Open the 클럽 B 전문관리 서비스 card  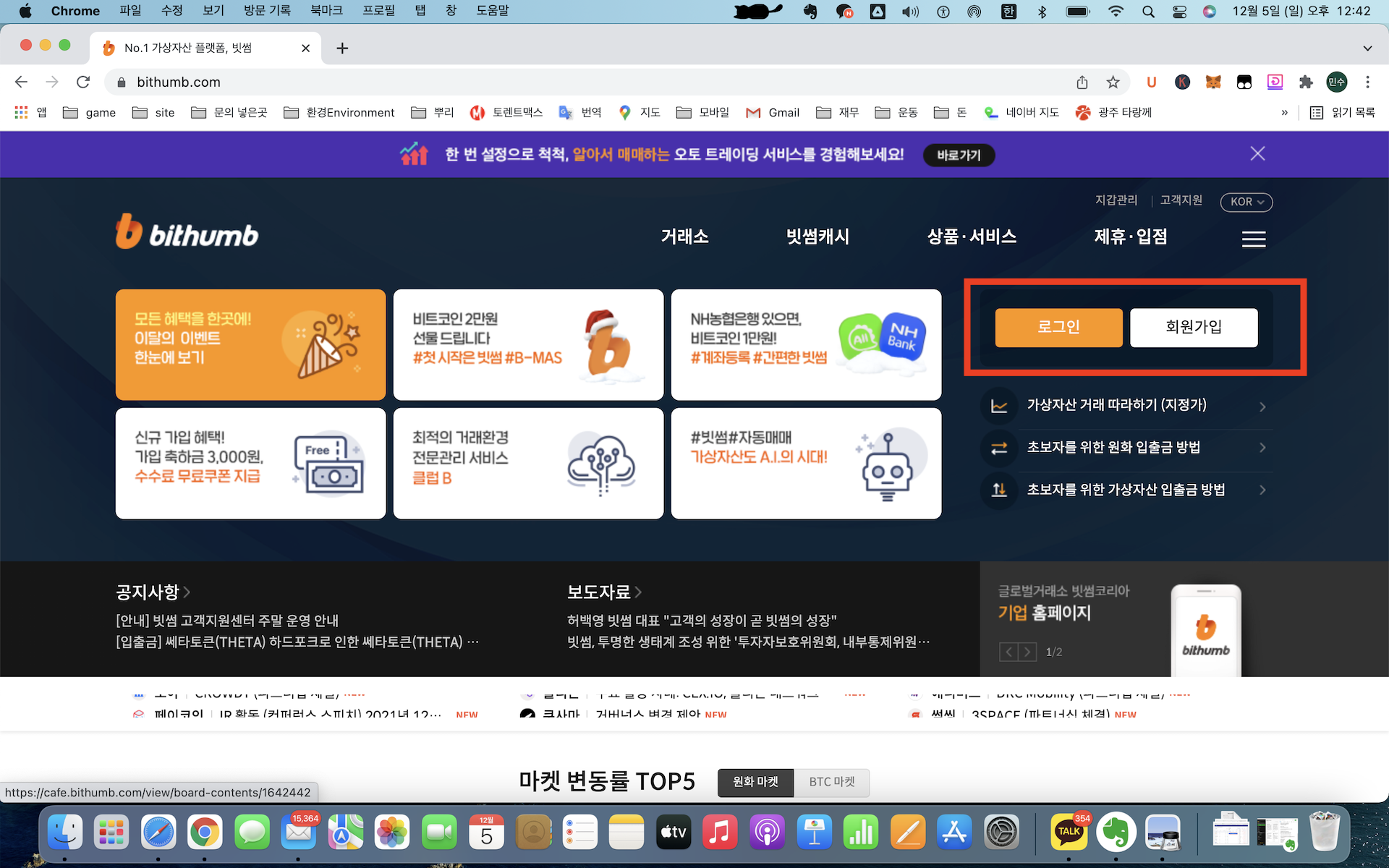pyautogui.click(x=528, y=463)
